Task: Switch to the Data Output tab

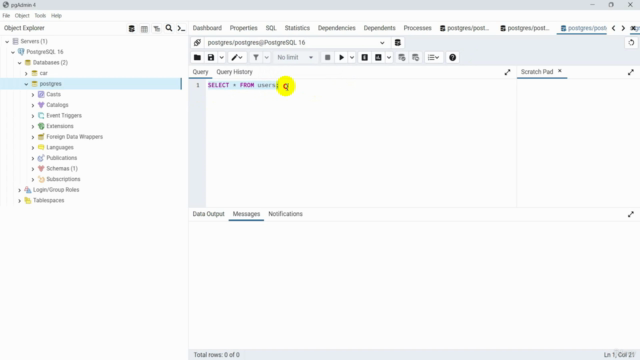Action: pos(208,214)
